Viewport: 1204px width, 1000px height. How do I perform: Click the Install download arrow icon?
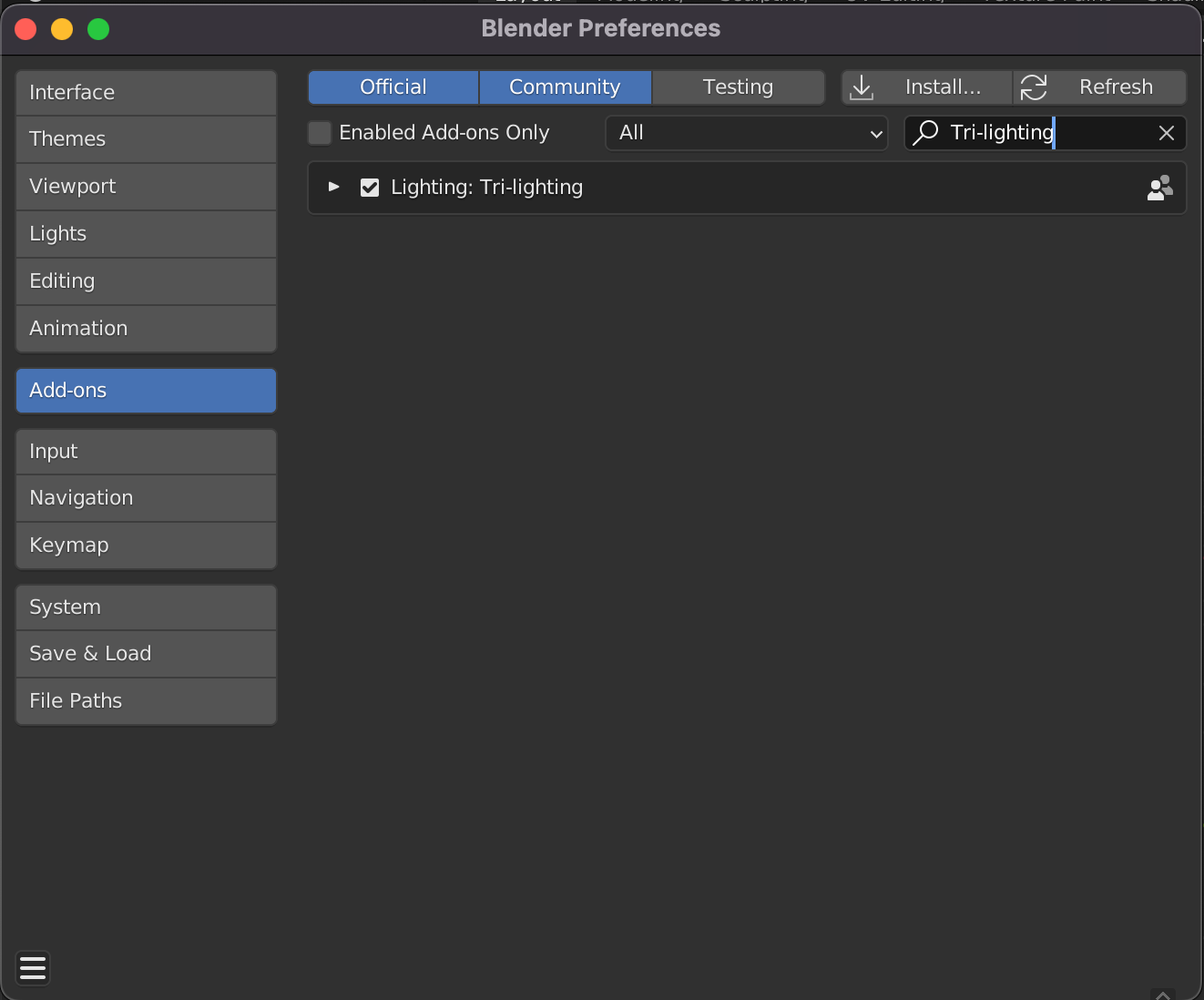862,87
